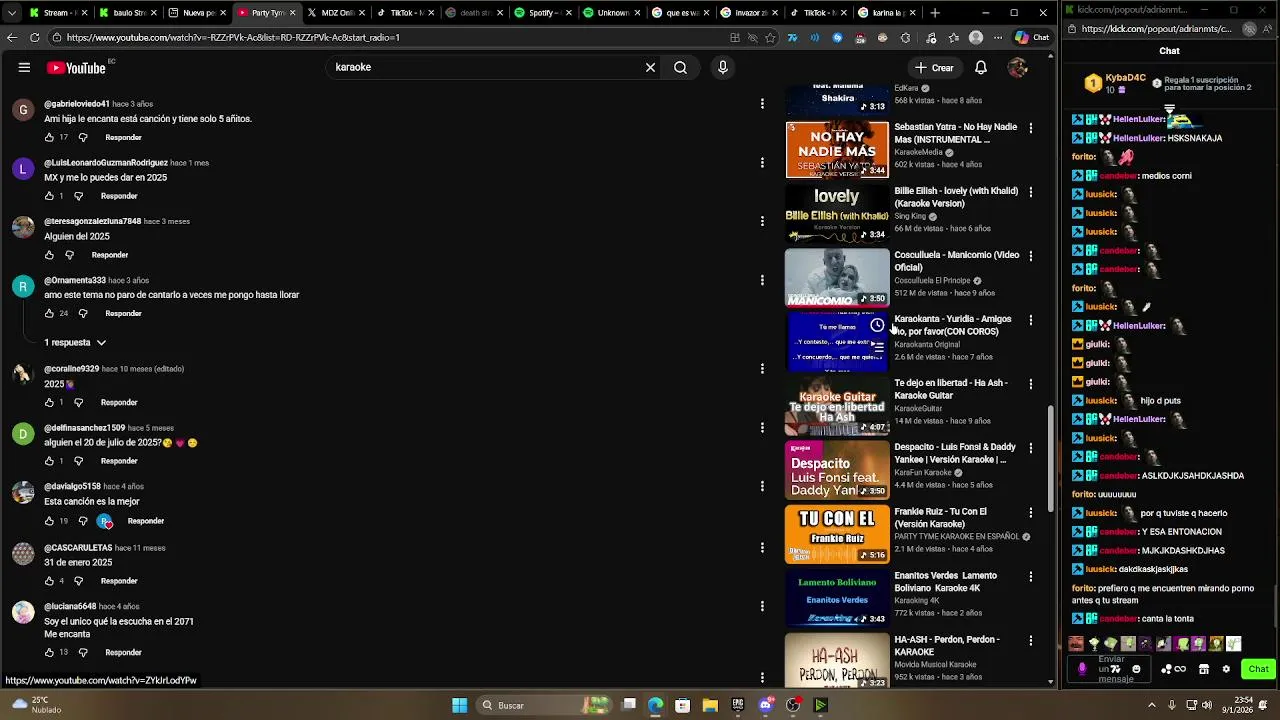Reload the page with refresh icon
1280x720 pixels.
[34, 38]
